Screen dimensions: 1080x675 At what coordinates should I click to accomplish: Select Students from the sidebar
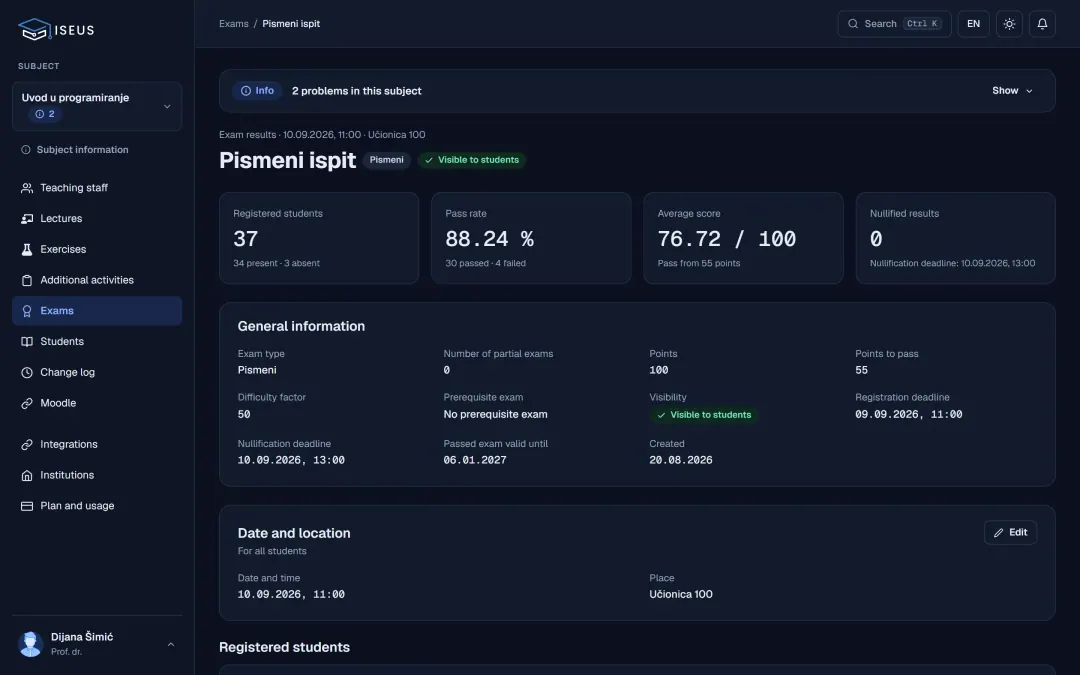pos(97,342)
